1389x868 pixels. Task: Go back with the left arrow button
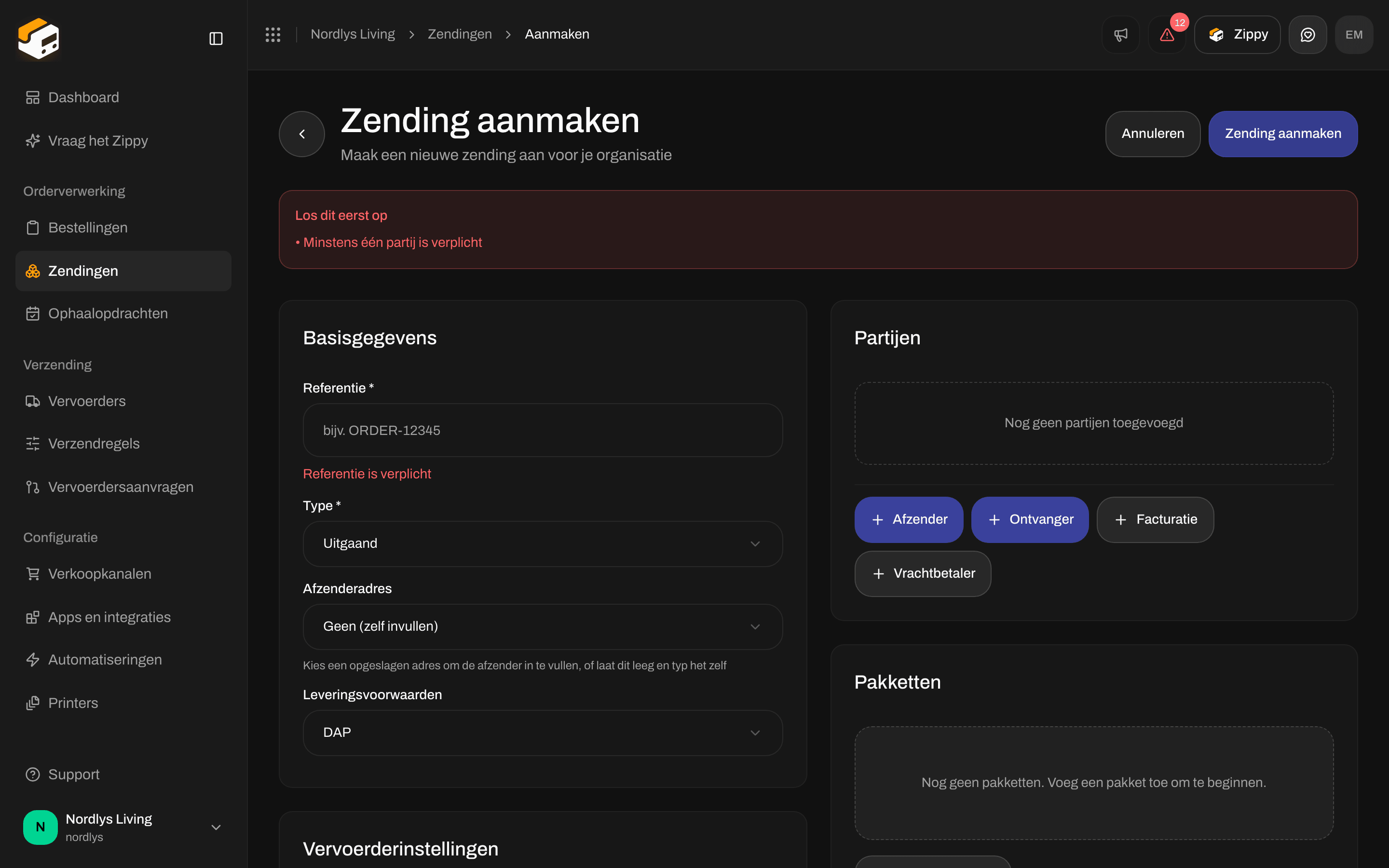[x=302, y=134]
